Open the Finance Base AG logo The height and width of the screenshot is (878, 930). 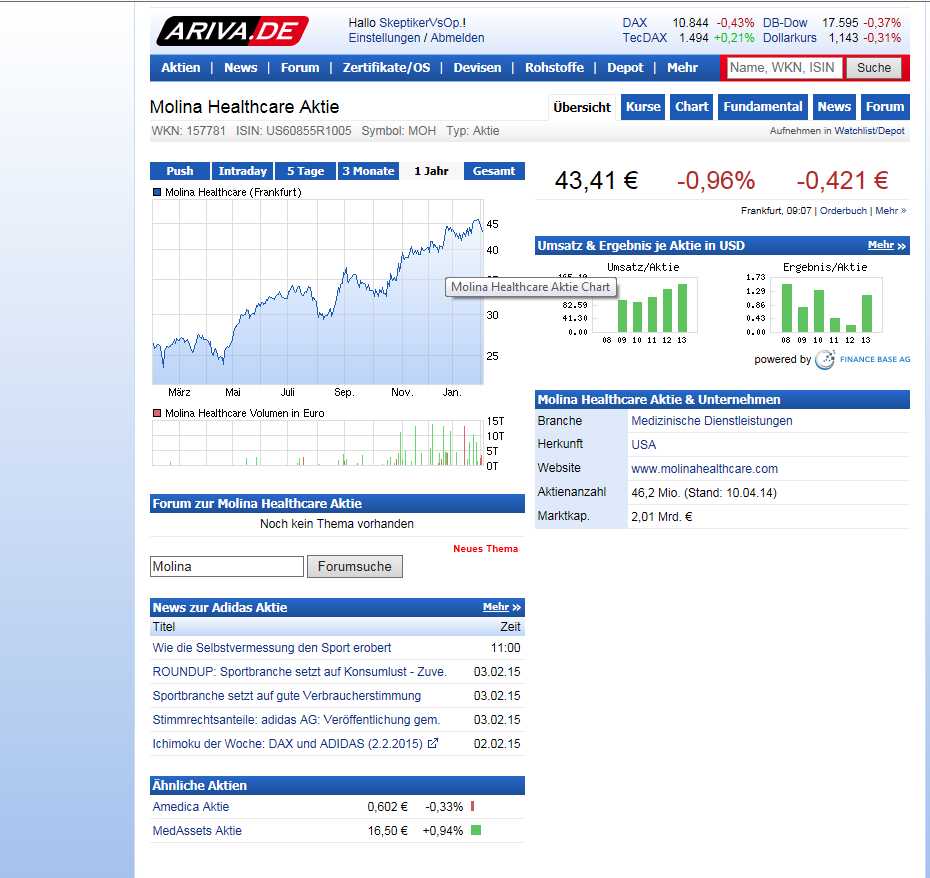(x=862, y=360)
